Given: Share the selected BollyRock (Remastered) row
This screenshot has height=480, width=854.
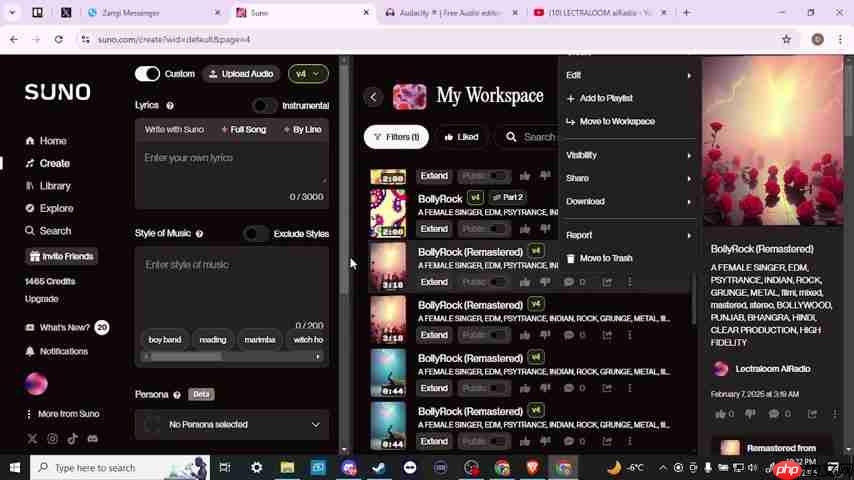Looking at the screenshot, I should [x=607, y=282].
